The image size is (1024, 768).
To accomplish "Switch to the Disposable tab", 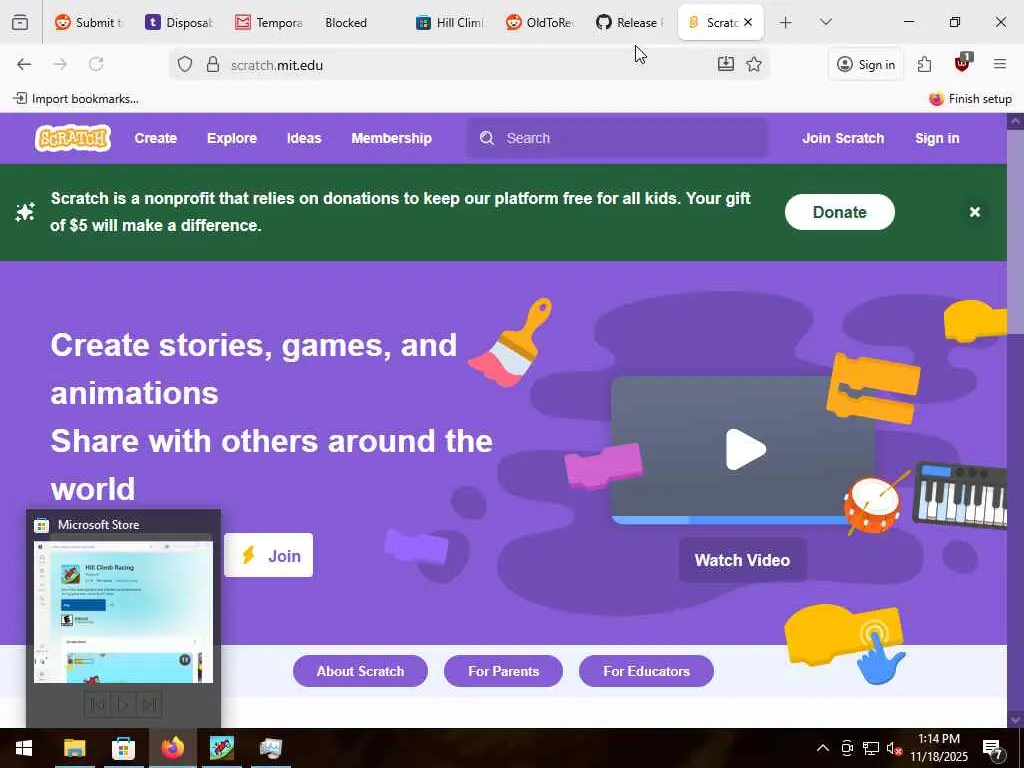I will coord(180,22).
